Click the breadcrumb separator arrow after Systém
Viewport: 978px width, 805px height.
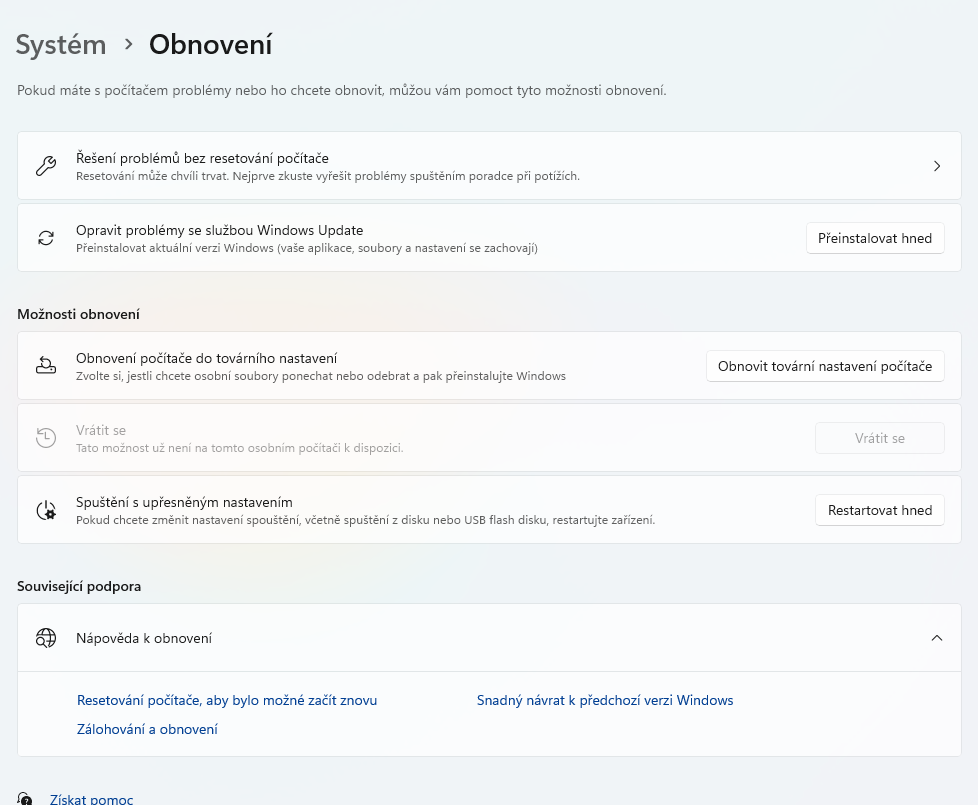(128, 44)
